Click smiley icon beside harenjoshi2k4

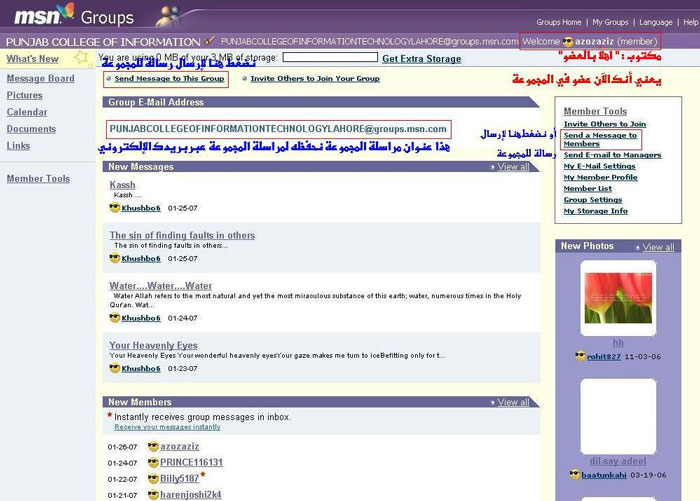[x=153, y=495]
